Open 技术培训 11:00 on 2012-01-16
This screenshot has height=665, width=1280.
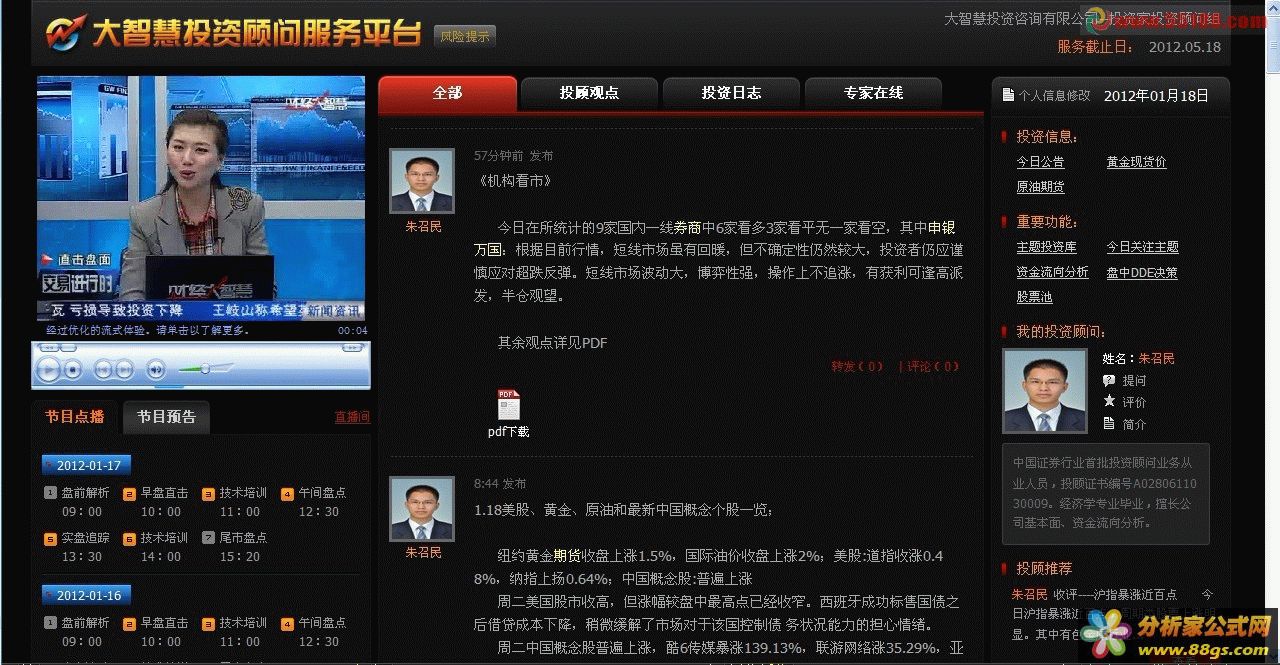coord(235,632)
